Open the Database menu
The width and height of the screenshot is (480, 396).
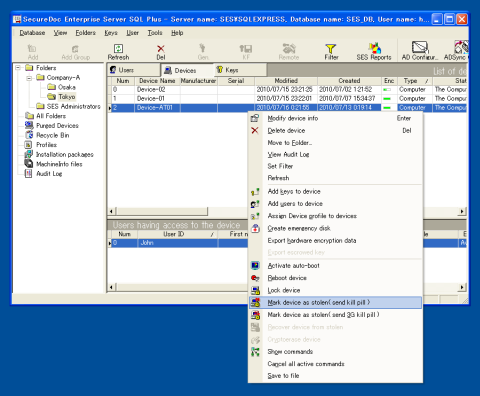(32, 33)
